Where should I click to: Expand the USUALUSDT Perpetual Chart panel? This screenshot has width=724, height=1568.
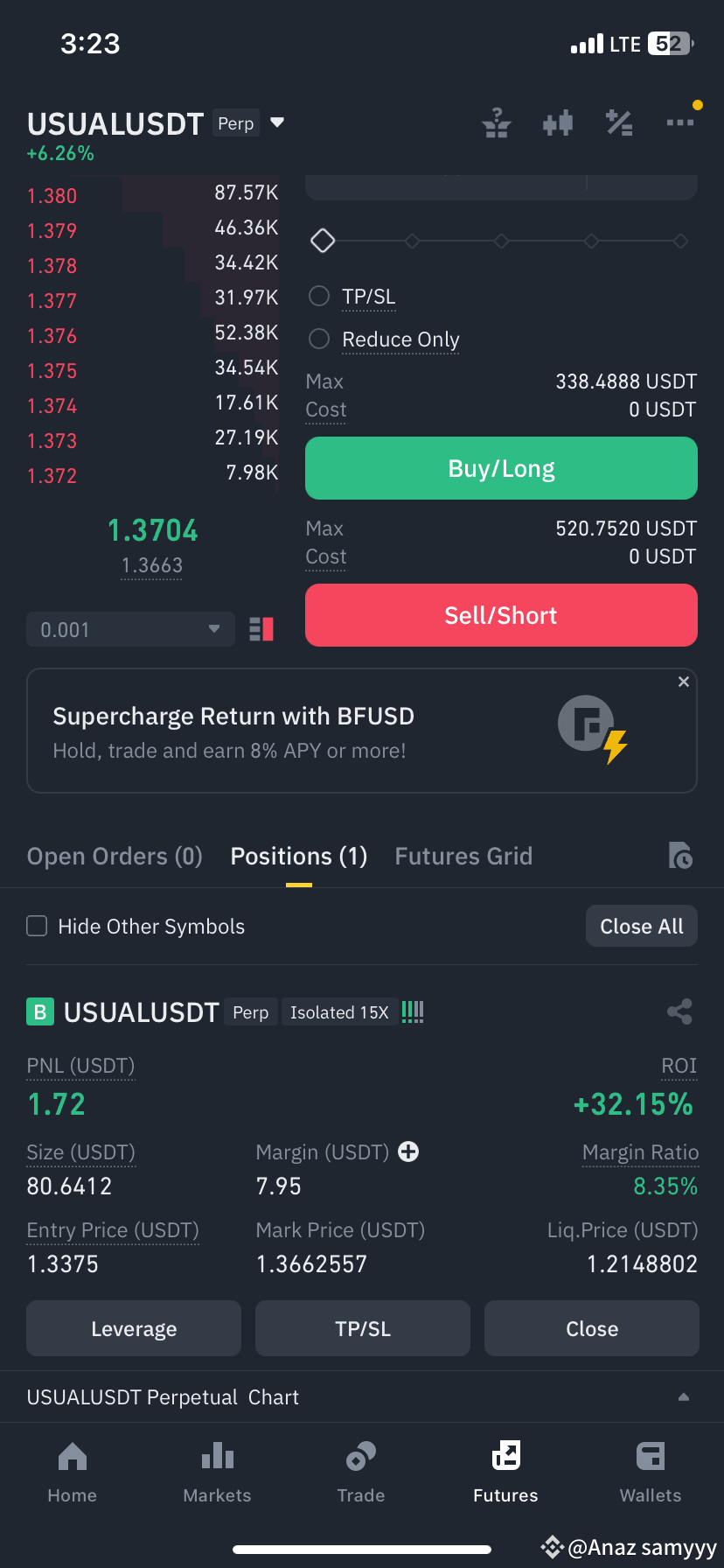[x=362, y=1396]
